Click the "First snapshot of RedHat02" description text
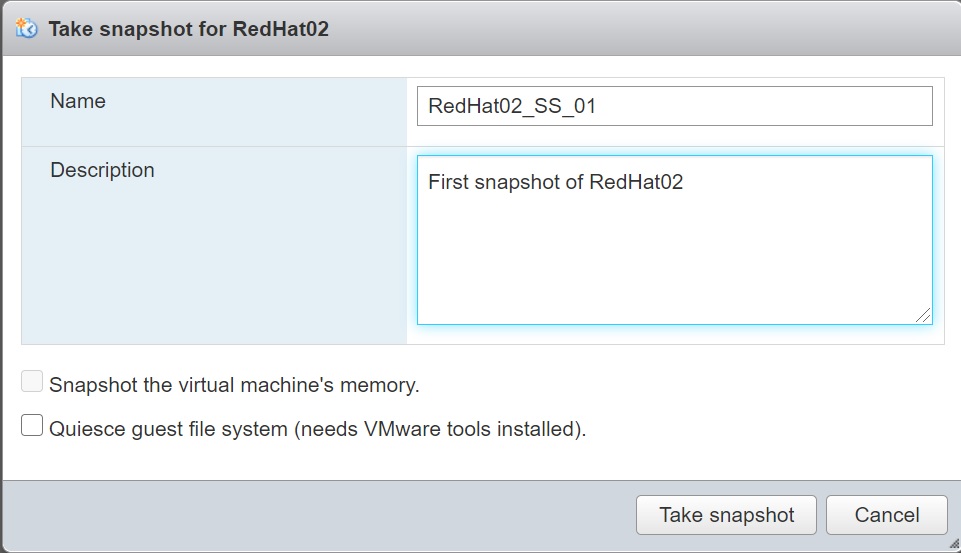 [555, 183]
